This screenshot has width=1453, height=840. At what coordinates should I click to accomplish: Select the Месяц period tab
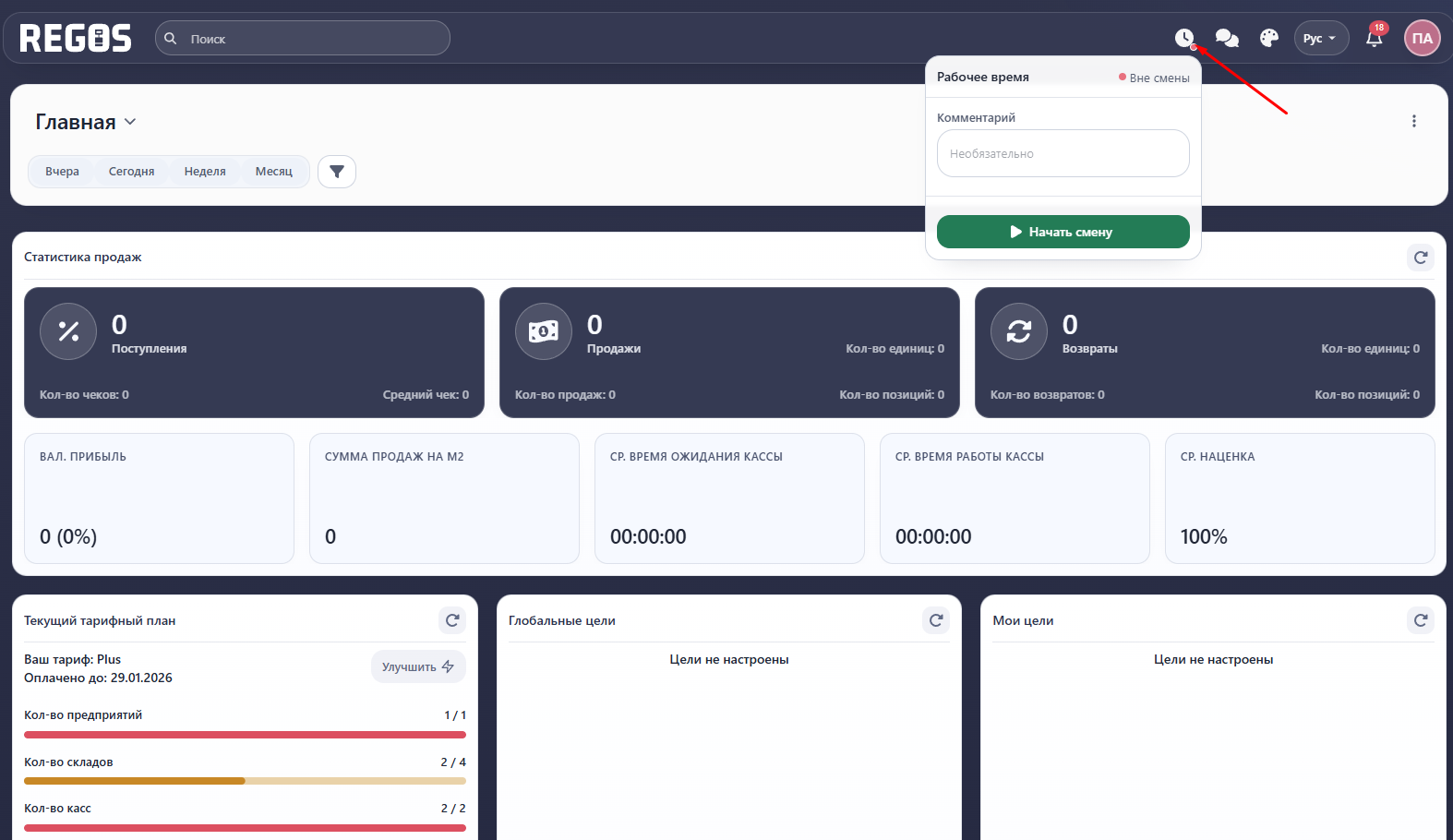(x=274, y=172)
